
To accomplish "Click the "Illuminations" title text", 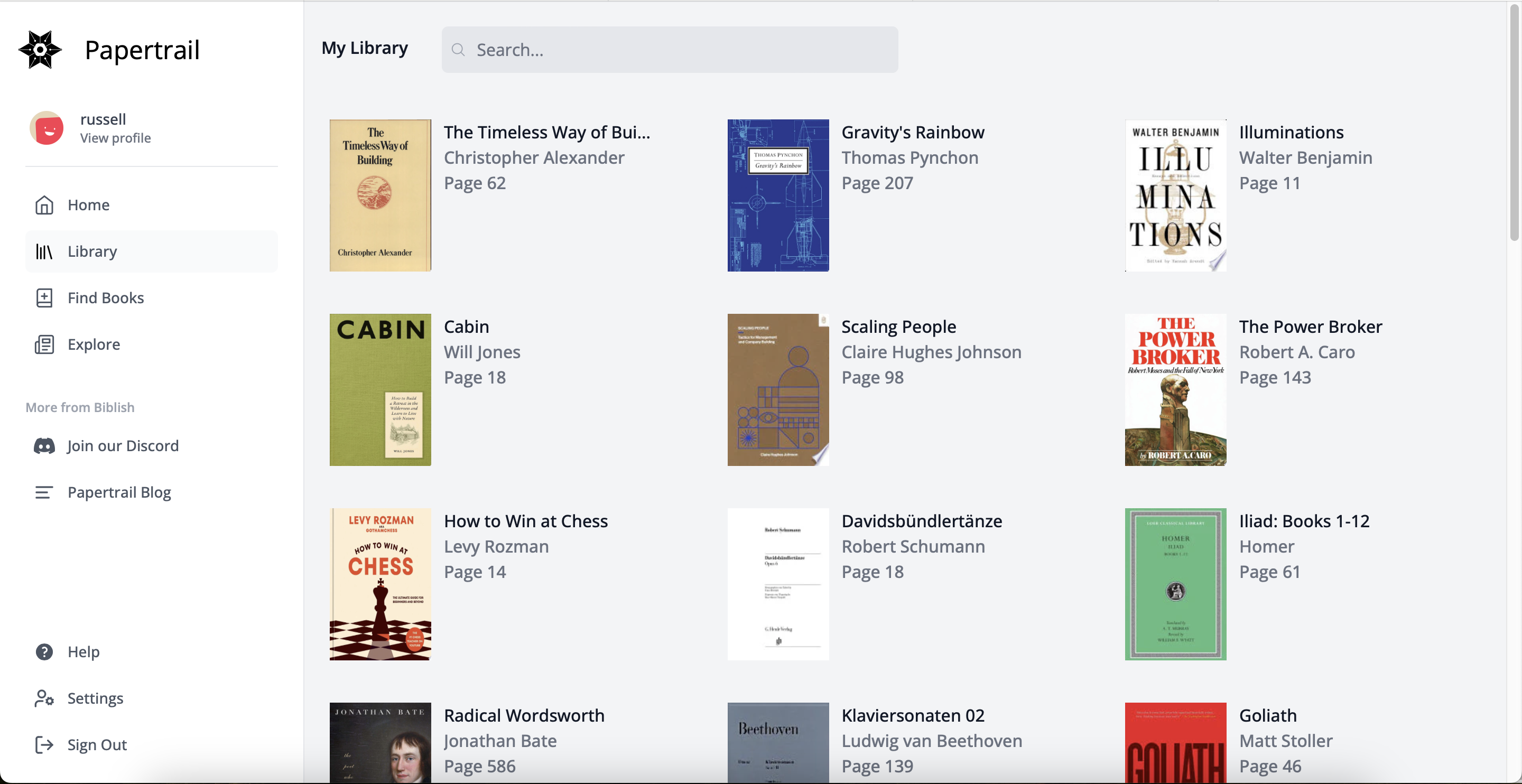I will click(x=1292, y=133).
